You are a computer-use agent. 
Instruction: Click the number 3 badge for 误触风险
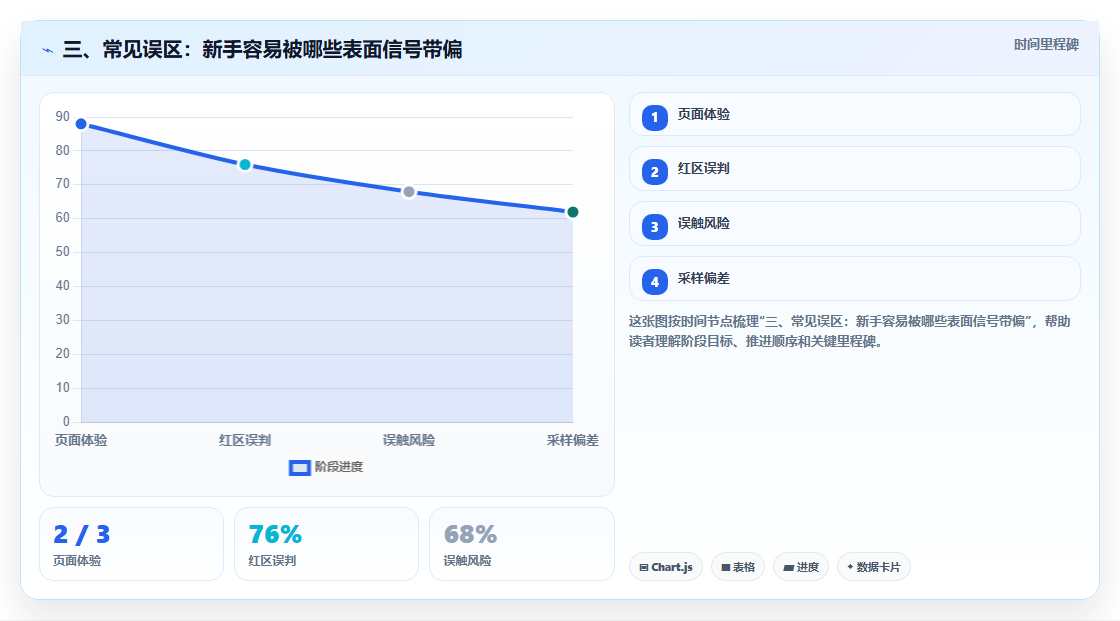(654, 227)
